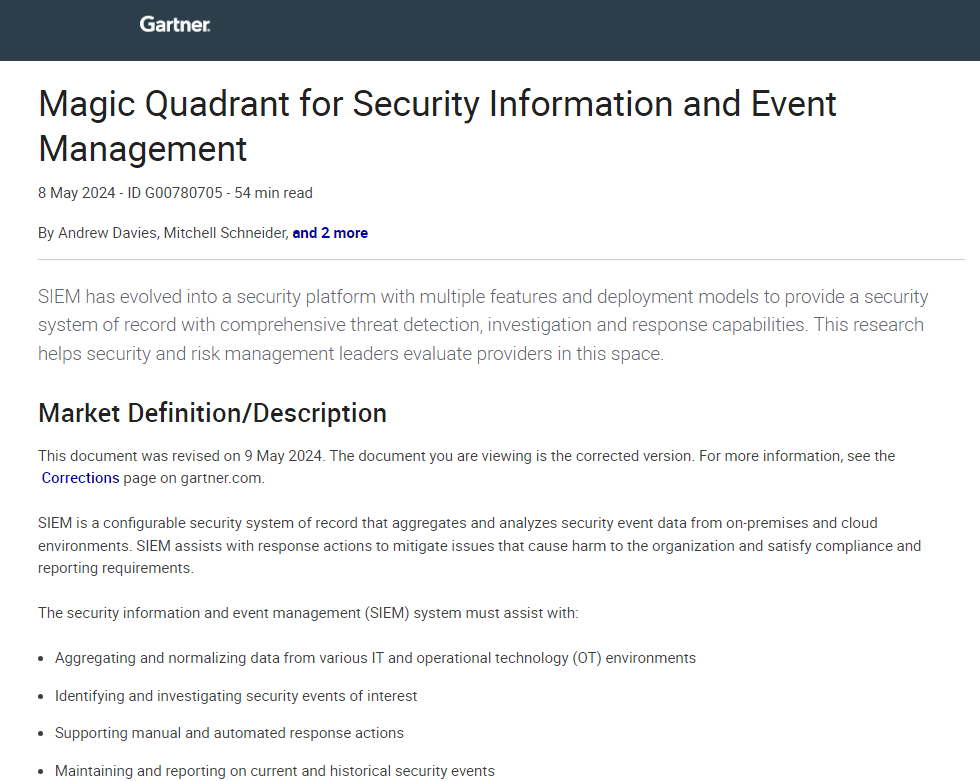Click the Magic Quadrant report title

pos(437,126)
